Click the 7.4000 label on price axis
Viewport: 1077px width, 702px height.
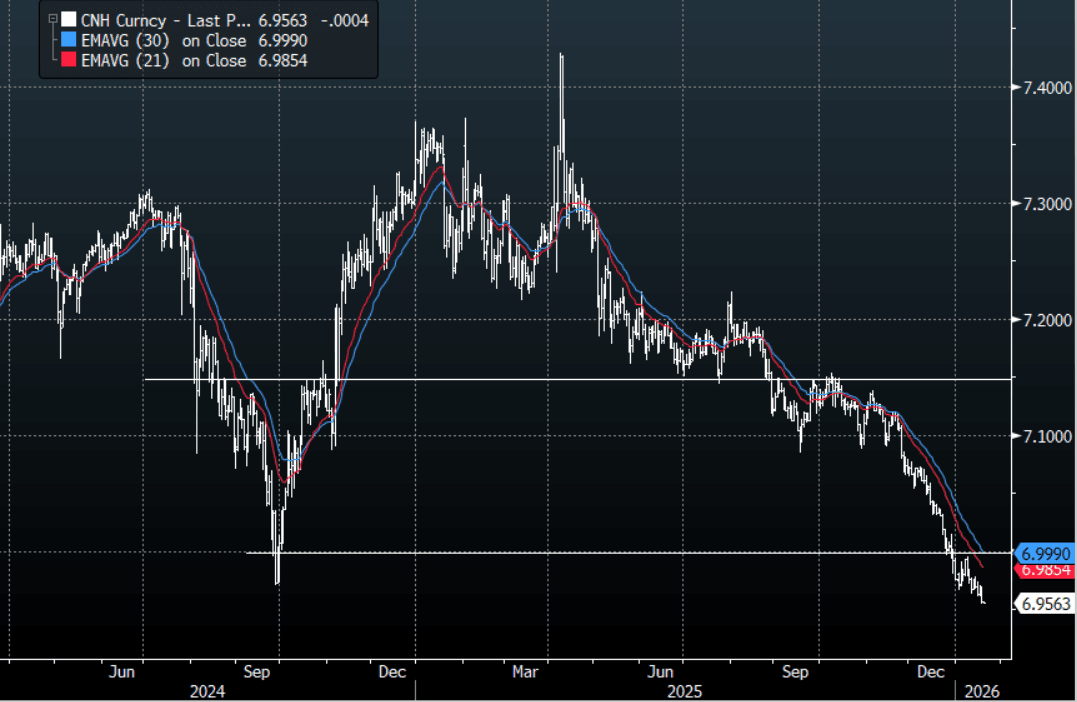tap(1038, 89)
